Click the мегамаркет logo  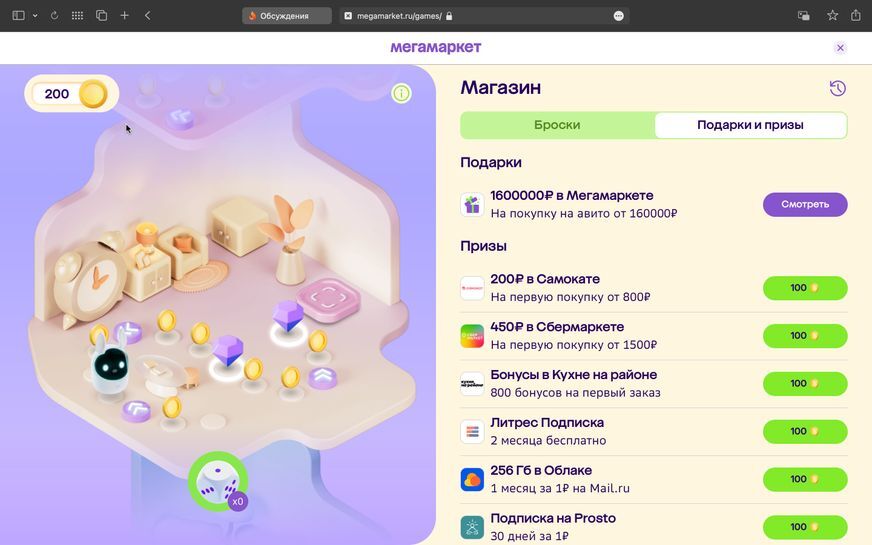(x=435, y=47)
